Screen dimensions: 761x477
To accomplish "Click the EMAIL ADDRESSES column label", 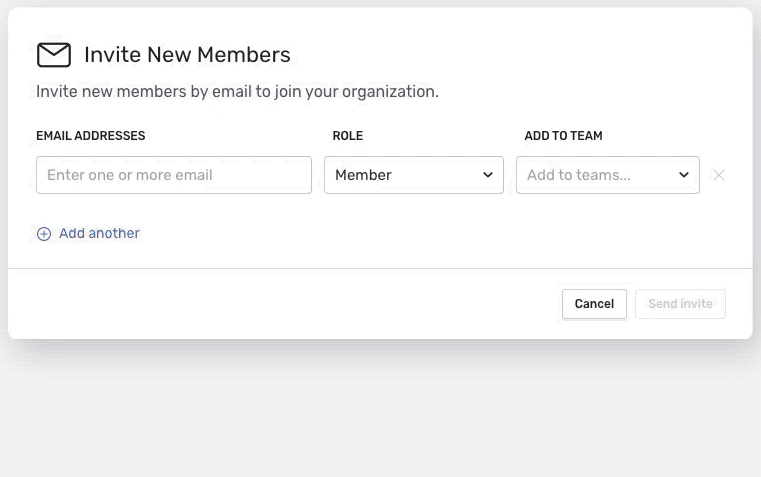I will pyautogui.click(x=91, y=136).
